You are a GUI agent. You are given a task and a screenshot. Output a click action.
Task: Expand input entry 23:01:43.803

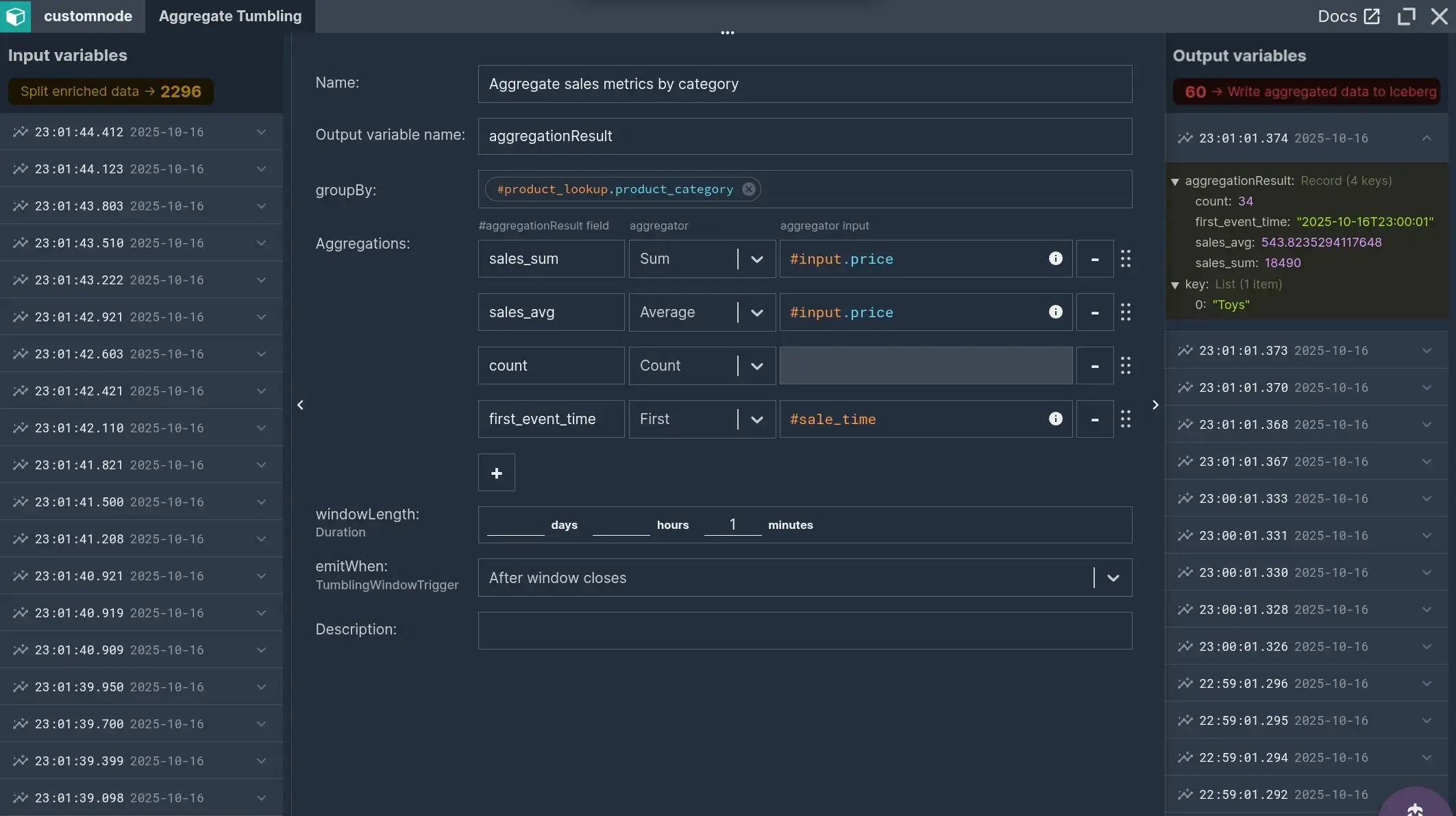[x=141, y=206]
